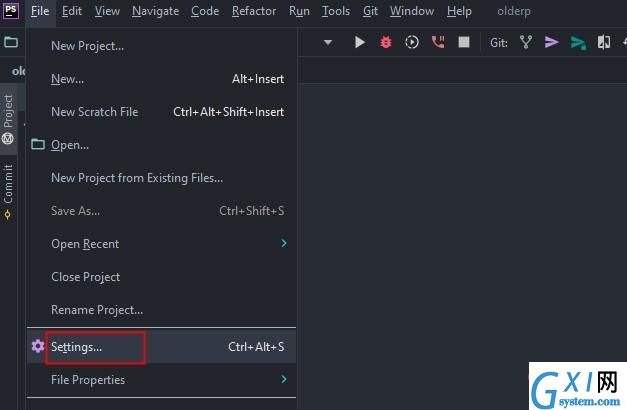627x410 pixels.
Task: Expand the run configuration dropdown arrow
Action: point(328,42)
